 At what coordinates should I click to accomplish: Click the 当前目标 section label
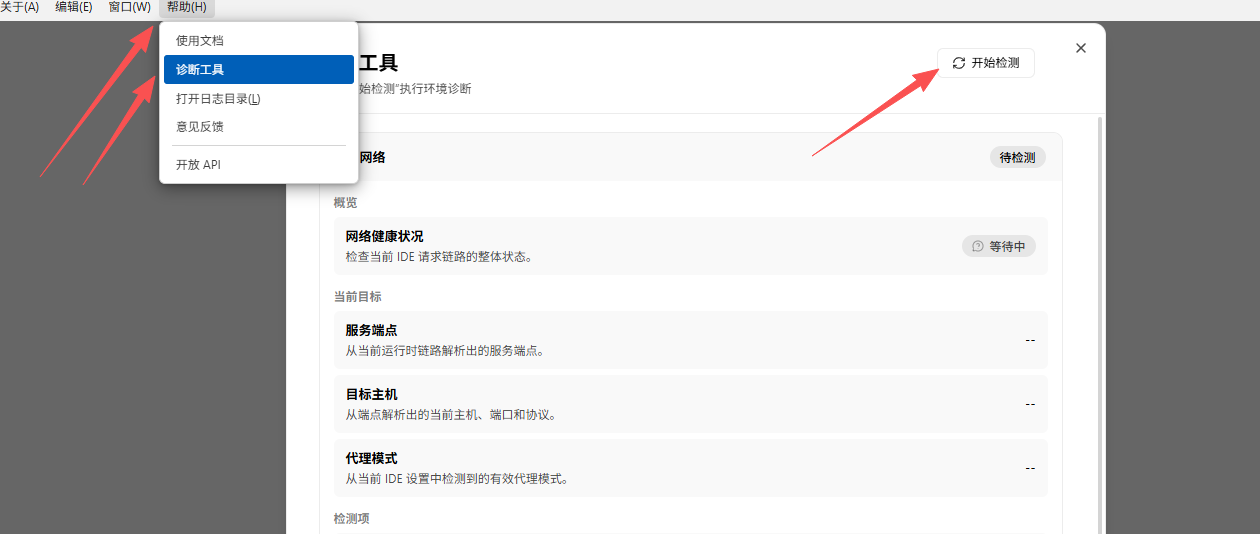coord(357,297)
